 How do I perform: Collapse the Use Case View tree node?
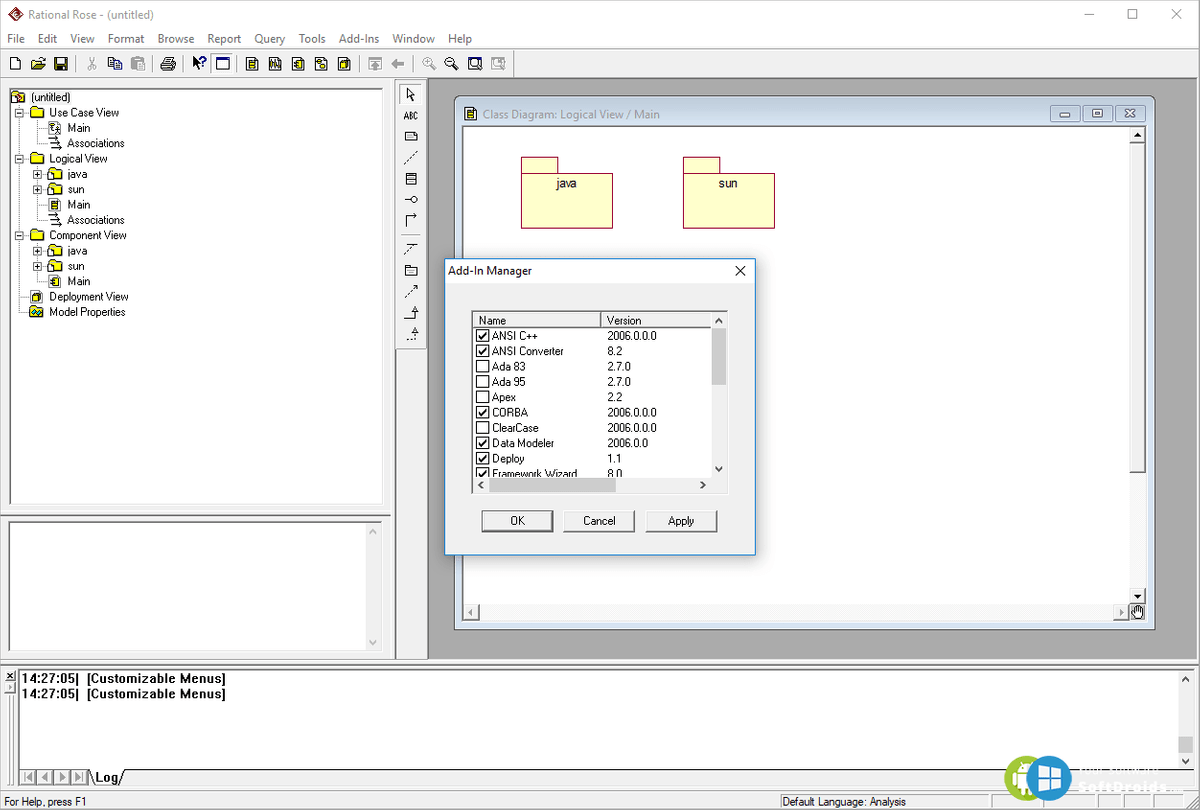17,112
